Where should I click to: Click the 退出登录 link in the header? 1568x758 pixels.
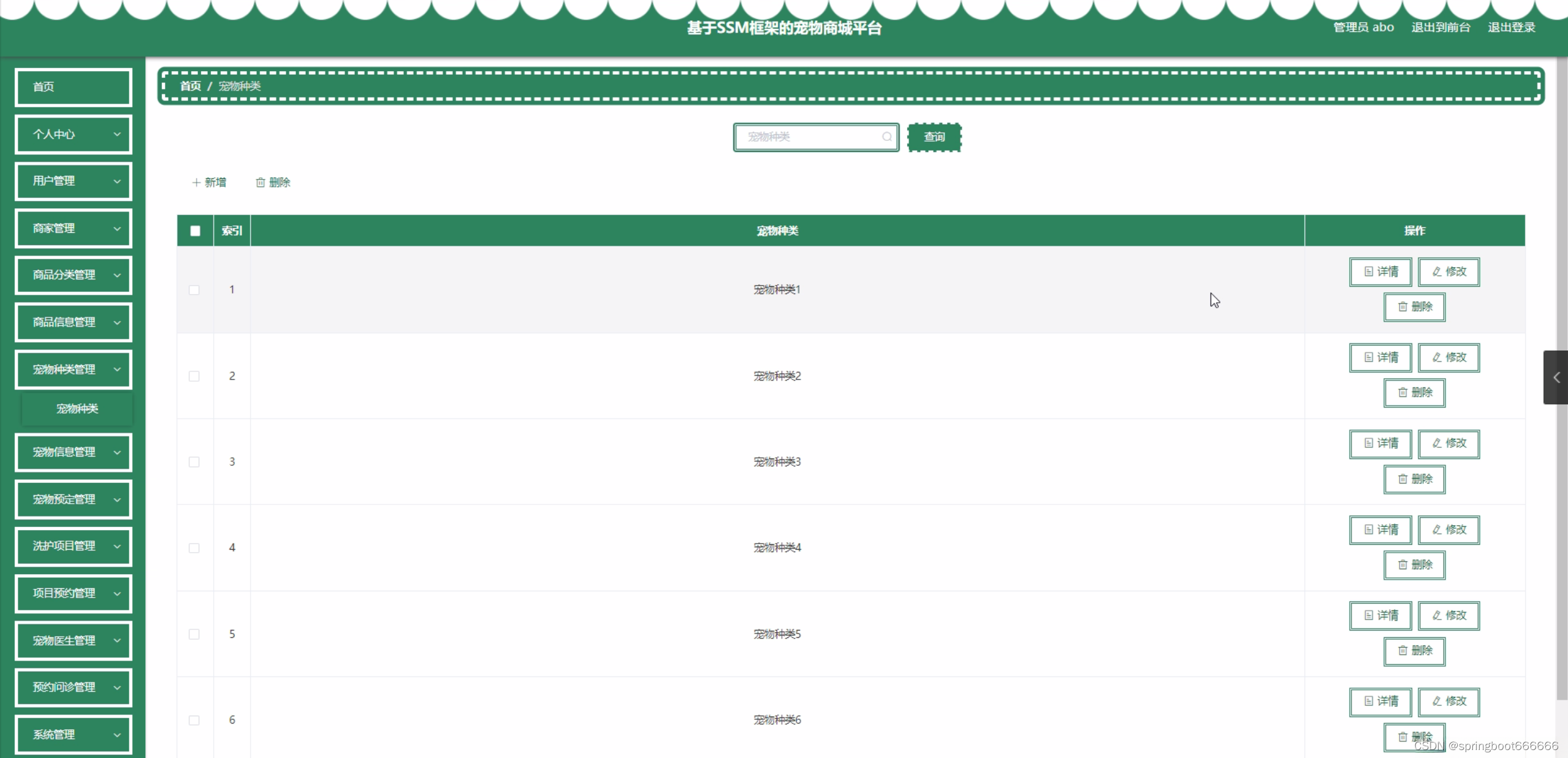pyautogui.click(x=1511, y=28)
